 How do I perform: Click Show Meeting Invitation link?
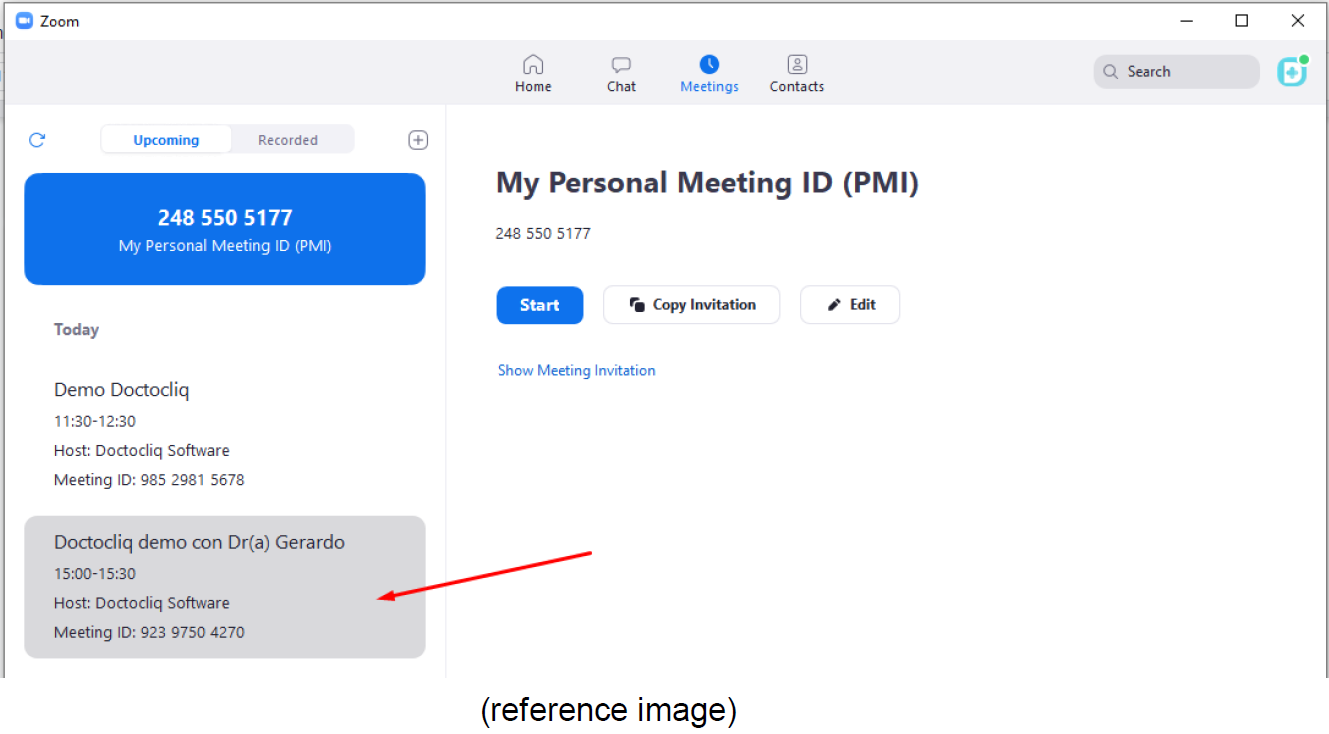tap(577, 370)
